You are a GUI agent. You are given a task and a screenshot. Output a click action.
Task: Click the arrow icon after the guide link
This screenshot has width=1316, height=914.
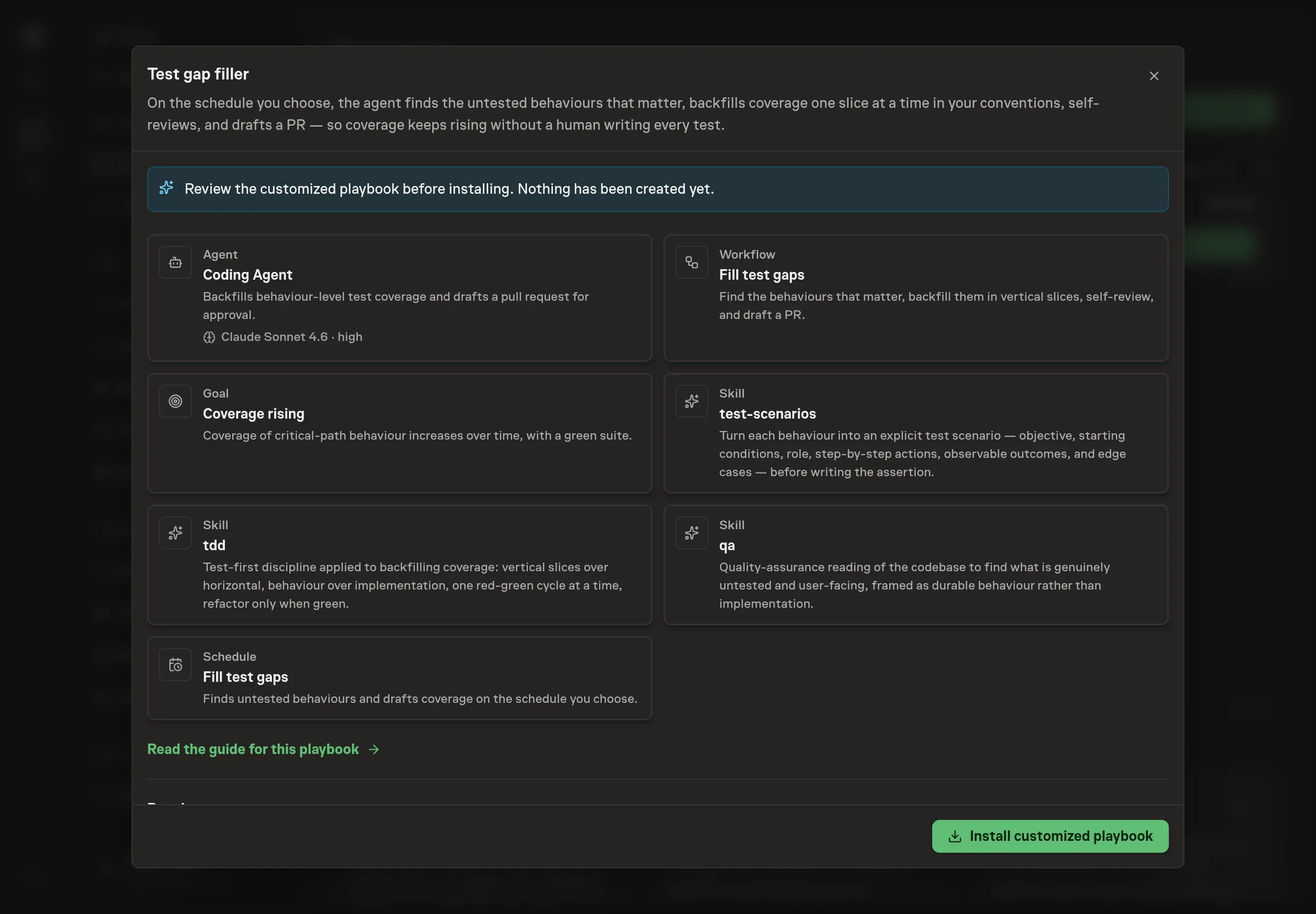373,749
